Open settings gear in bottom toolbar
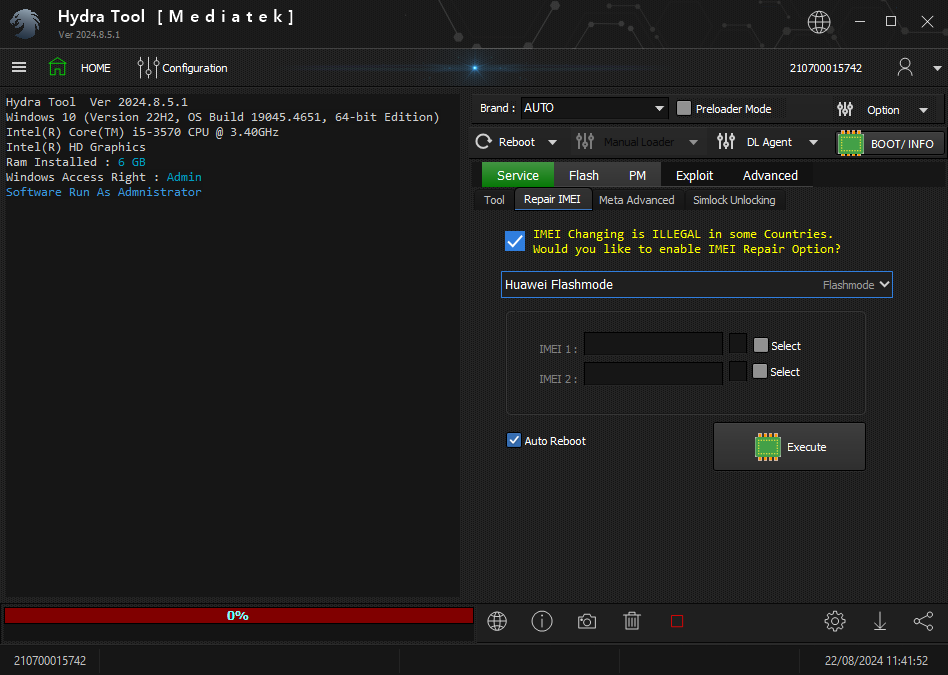 tap(835, 621)
